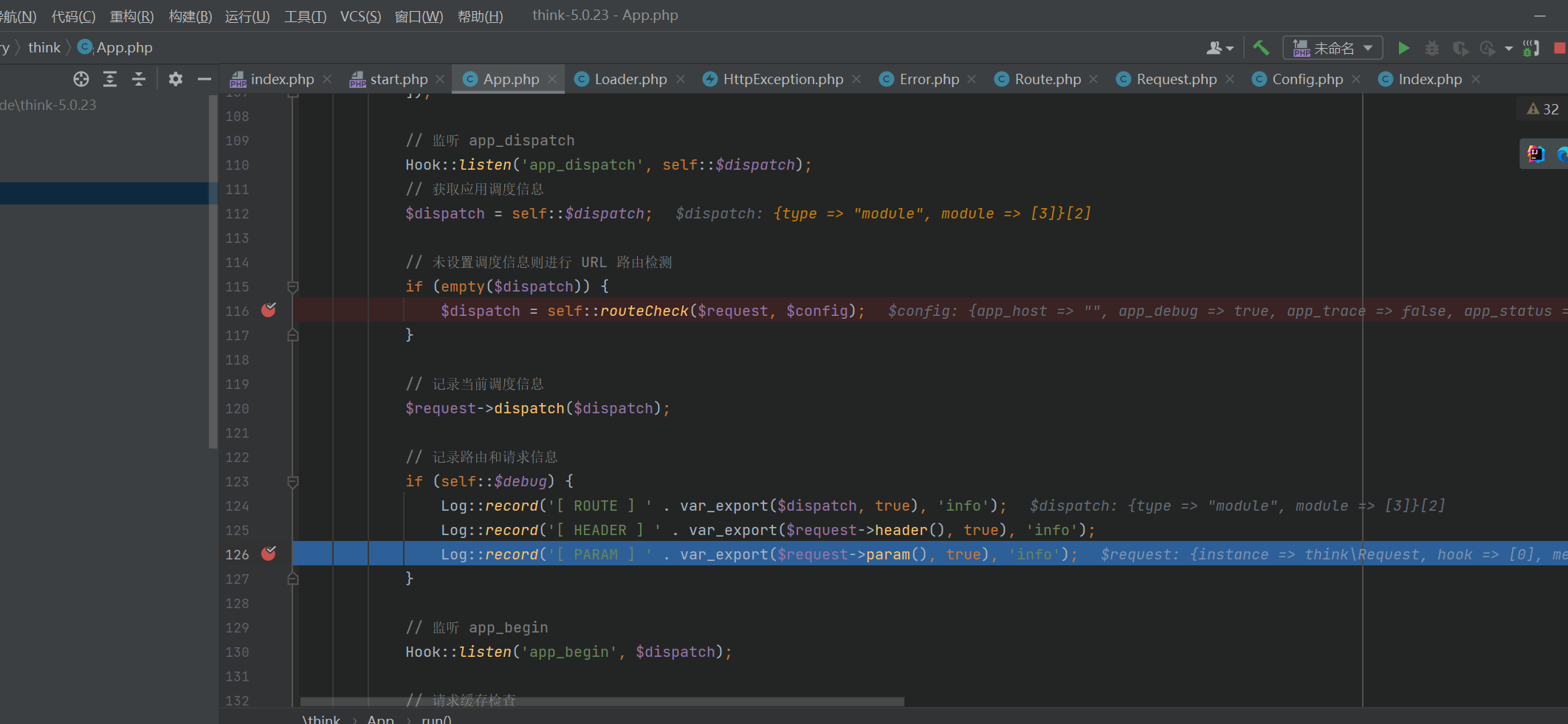Expand more run options arrow
The height and width of the screenshot is (724, 1568).
click(1508, 49)
